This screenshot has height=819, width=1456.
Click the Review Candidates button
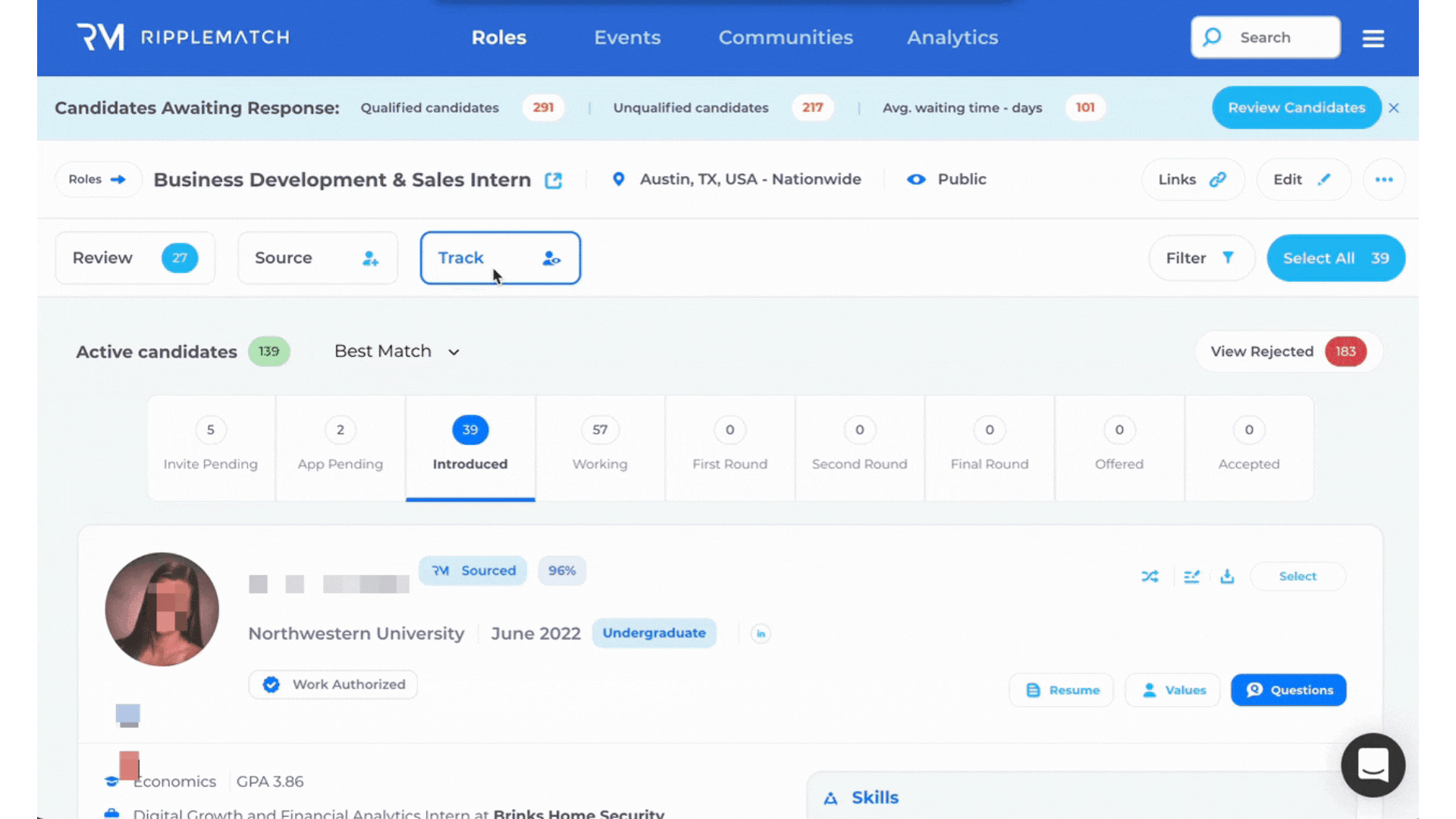click(1296, 108)
